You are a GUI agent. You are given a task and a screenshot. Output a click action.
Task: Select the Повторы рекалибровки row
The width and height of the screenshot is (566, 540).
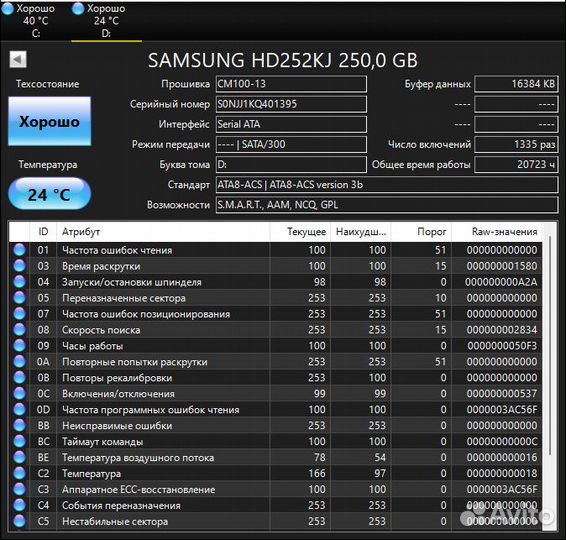point(276,378)
